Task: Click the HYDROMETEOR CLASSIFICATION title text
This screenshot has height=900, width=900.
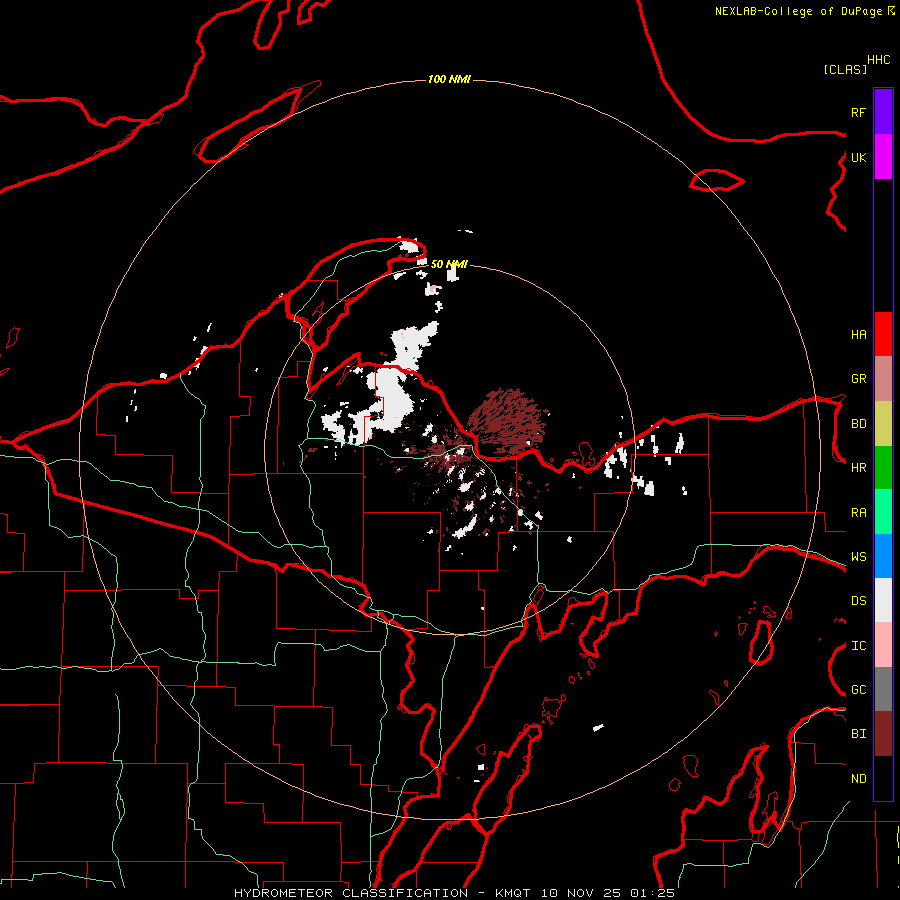Action: tap(351, 893)
